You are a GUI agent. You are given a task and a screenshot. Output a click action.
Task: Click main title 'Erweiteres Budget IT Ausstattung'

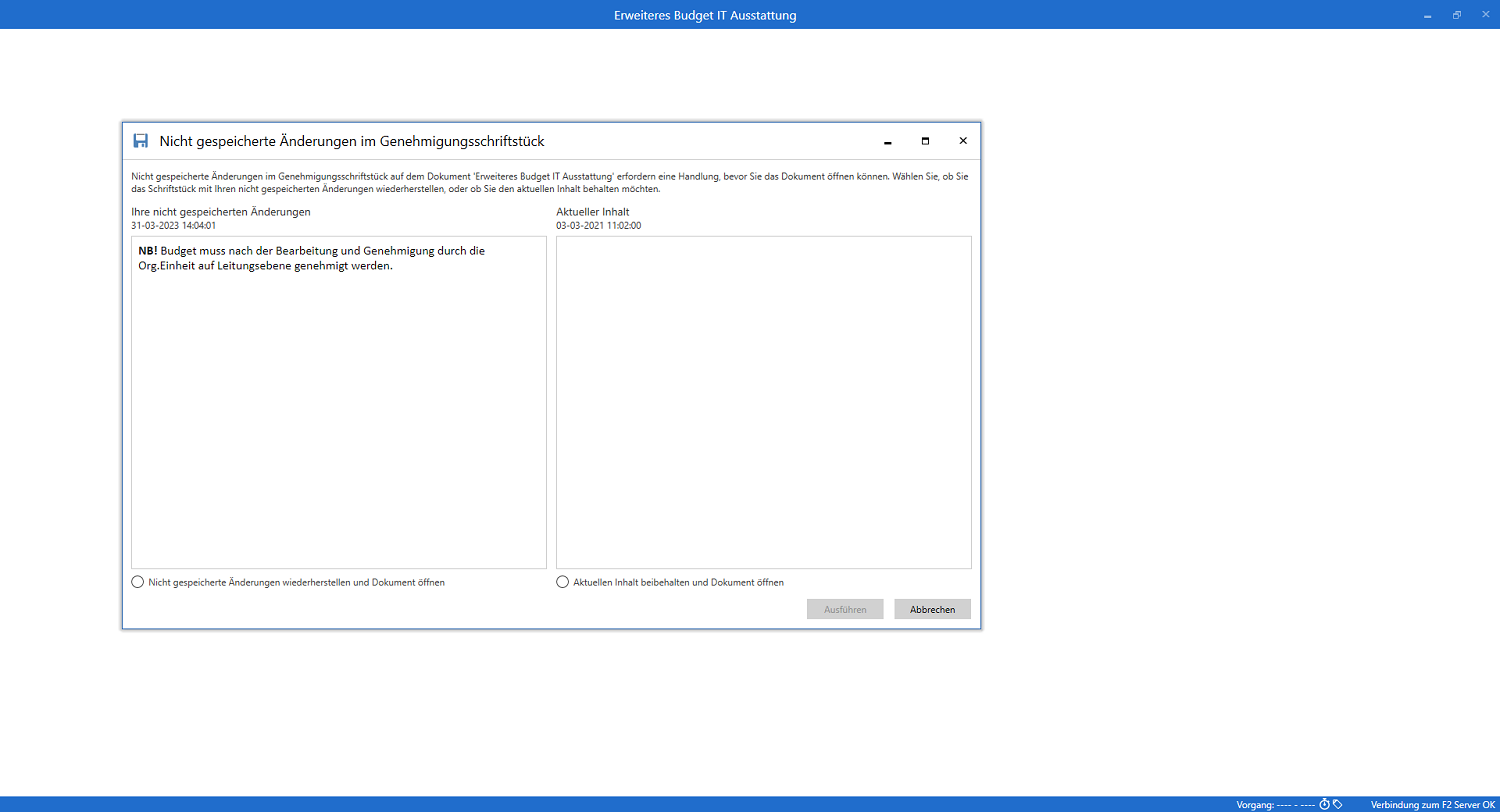(x=705, y=15)
